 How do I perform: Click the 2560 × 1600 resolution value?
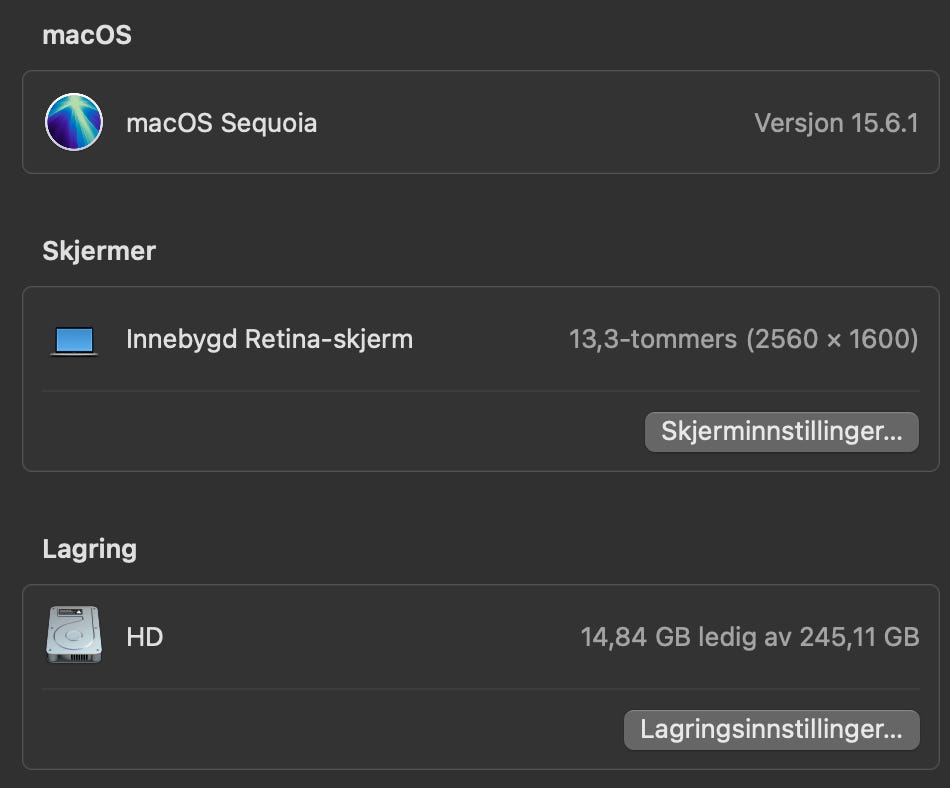832,339
